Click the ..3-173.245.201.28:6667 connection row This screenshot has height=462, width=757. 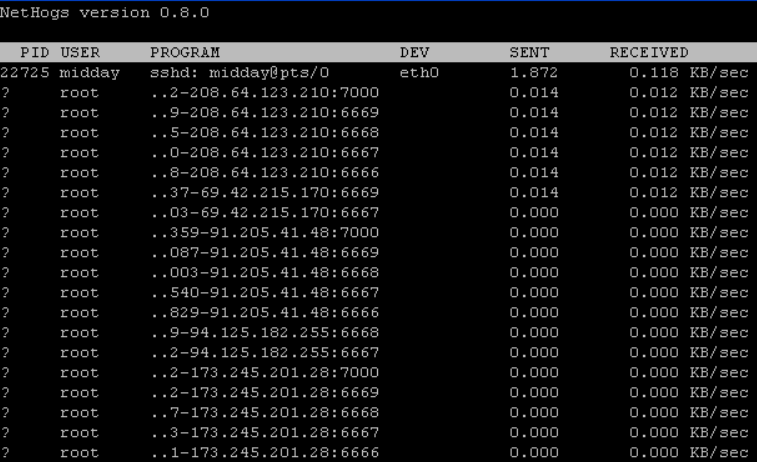(375, 433)
